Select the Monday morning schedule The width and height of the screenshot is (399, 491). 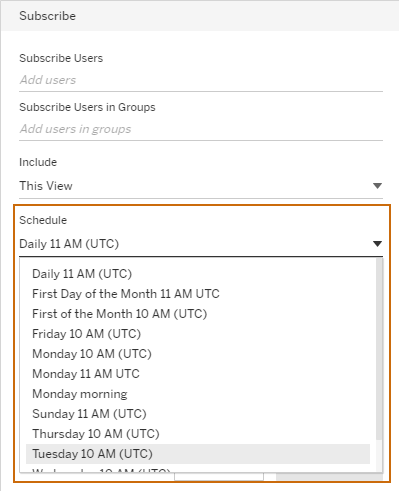click(x=198, y=394)
